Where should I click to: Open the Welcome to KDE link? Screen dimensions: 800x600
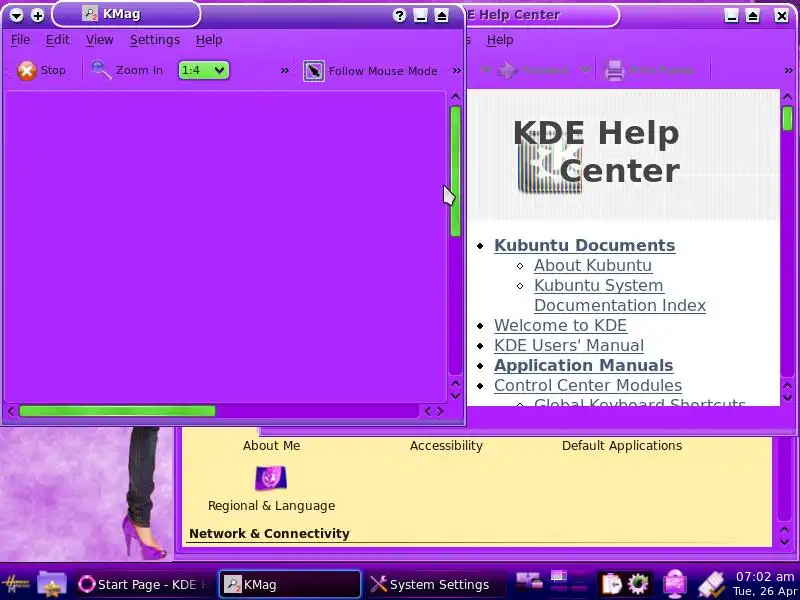click(560, 326)
